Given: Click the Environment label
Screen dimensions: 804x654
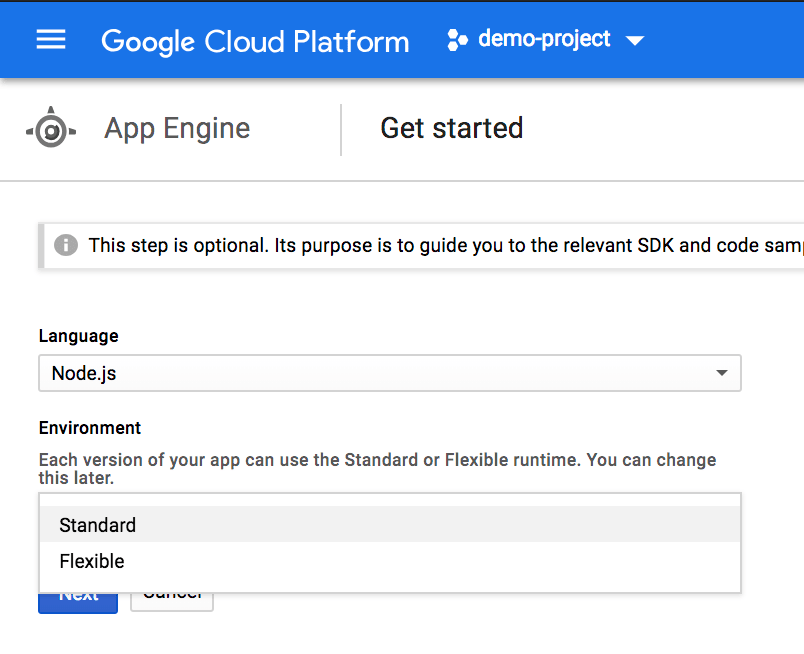Looking at the screenshot, I should pos(90,428).
